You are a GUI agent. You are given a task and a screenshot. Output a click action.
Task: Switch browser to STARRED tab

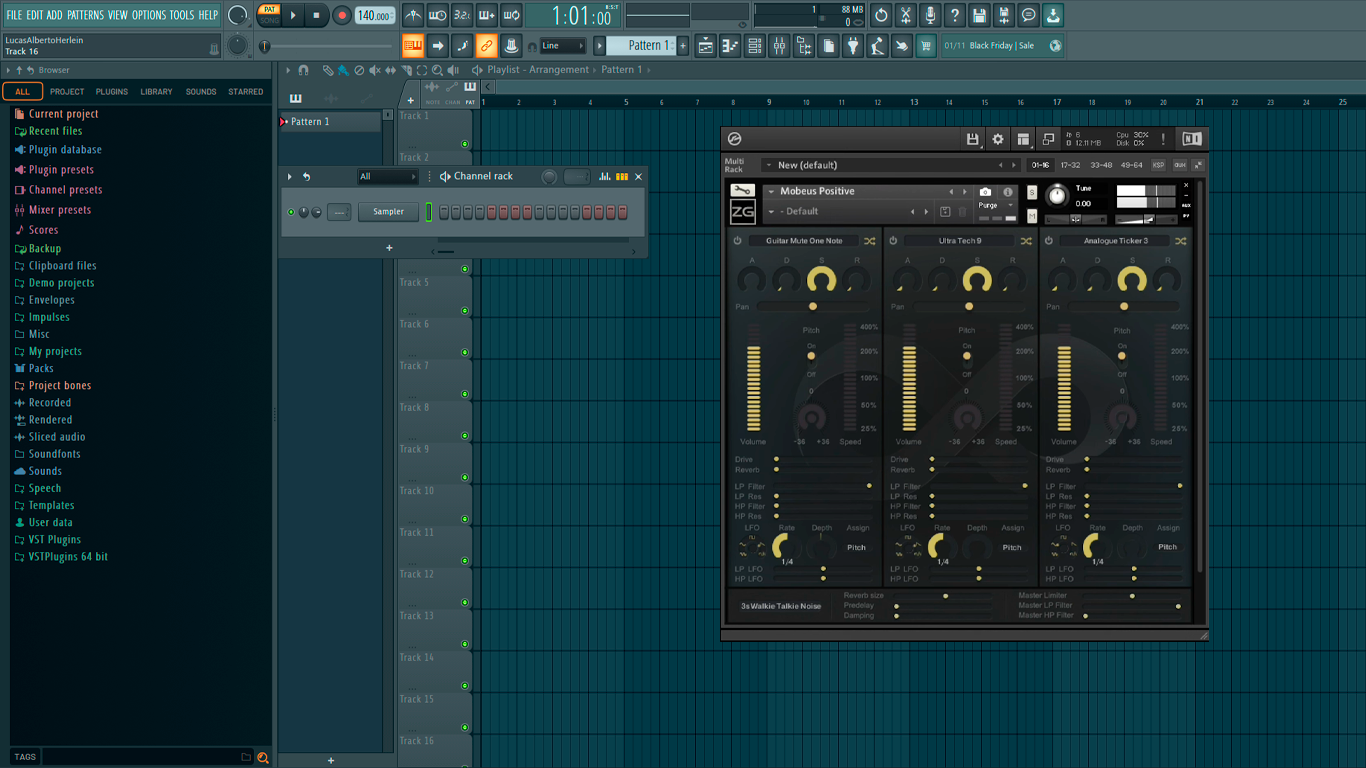[245, 91]
